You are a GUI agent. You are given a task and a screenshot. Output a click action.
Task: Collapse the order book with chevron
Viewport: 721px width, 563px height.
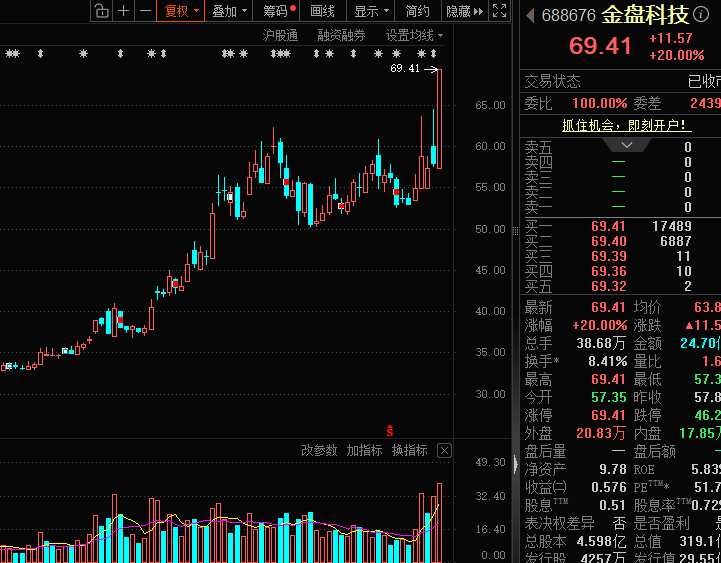tap(627, 145)
